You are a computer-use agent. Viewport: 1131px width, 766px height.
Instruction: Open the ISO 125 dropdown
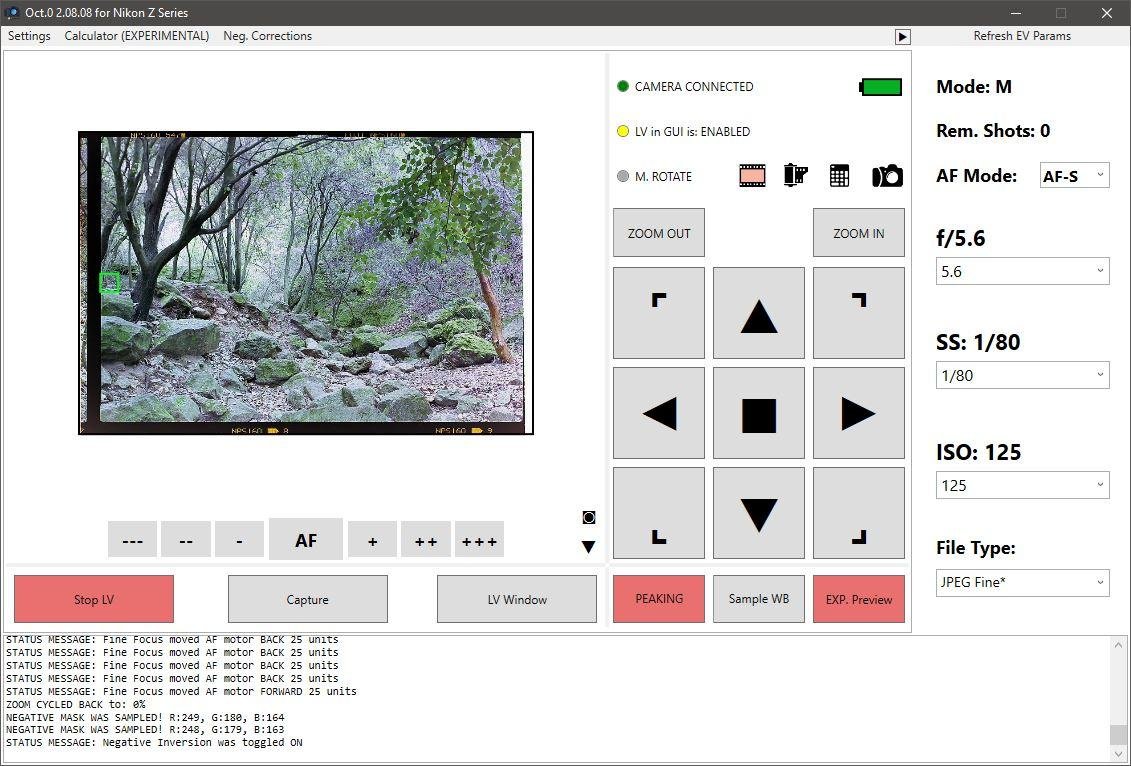1022,485
